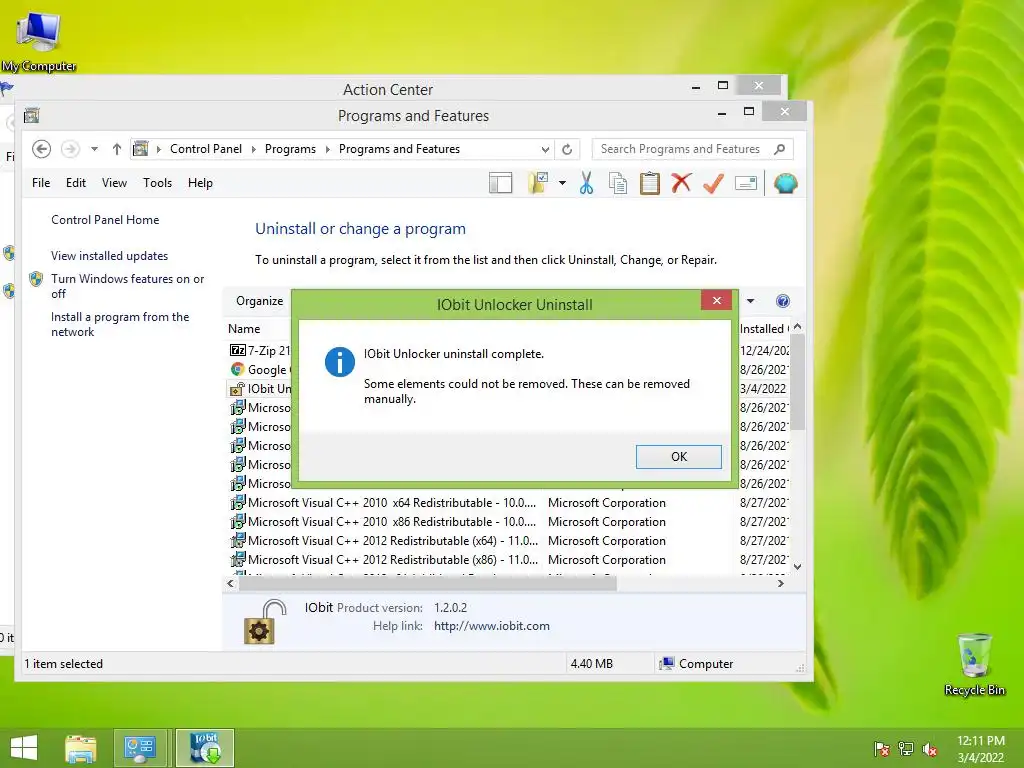Click Programs and Features breadcrumb

399,149
